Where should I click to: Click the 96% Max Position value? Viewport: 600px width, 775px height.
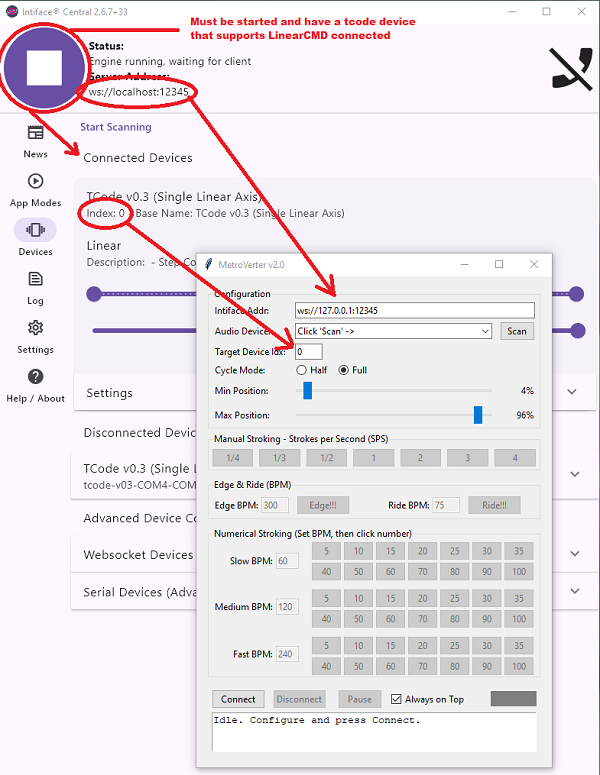[525, 415]
